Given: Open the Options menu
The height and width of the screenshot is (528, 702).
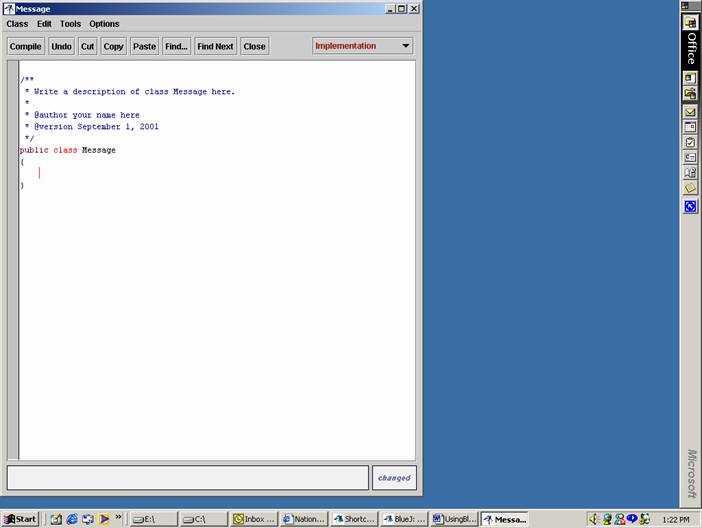Looking at the screenshot, I should coord(104,24).
